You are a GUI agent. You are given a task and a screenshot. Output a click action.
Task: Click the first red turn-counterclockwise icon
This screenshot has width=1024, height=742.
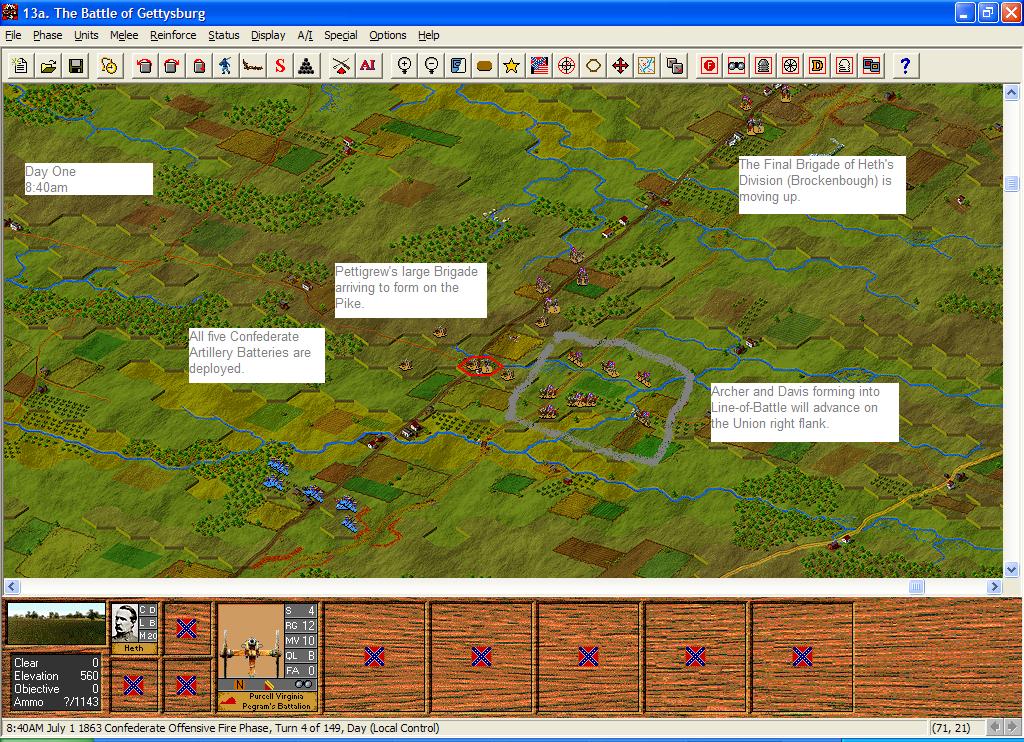click(x=144, y=65)
